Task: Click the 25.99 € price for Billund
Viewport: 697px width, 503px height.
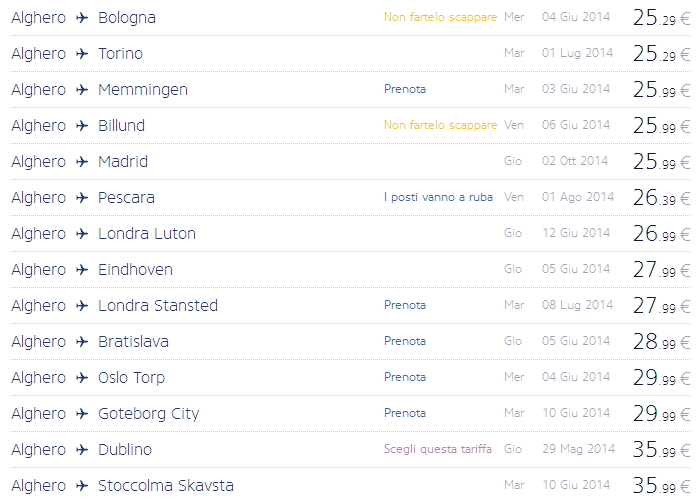Action: coord(661,126)
